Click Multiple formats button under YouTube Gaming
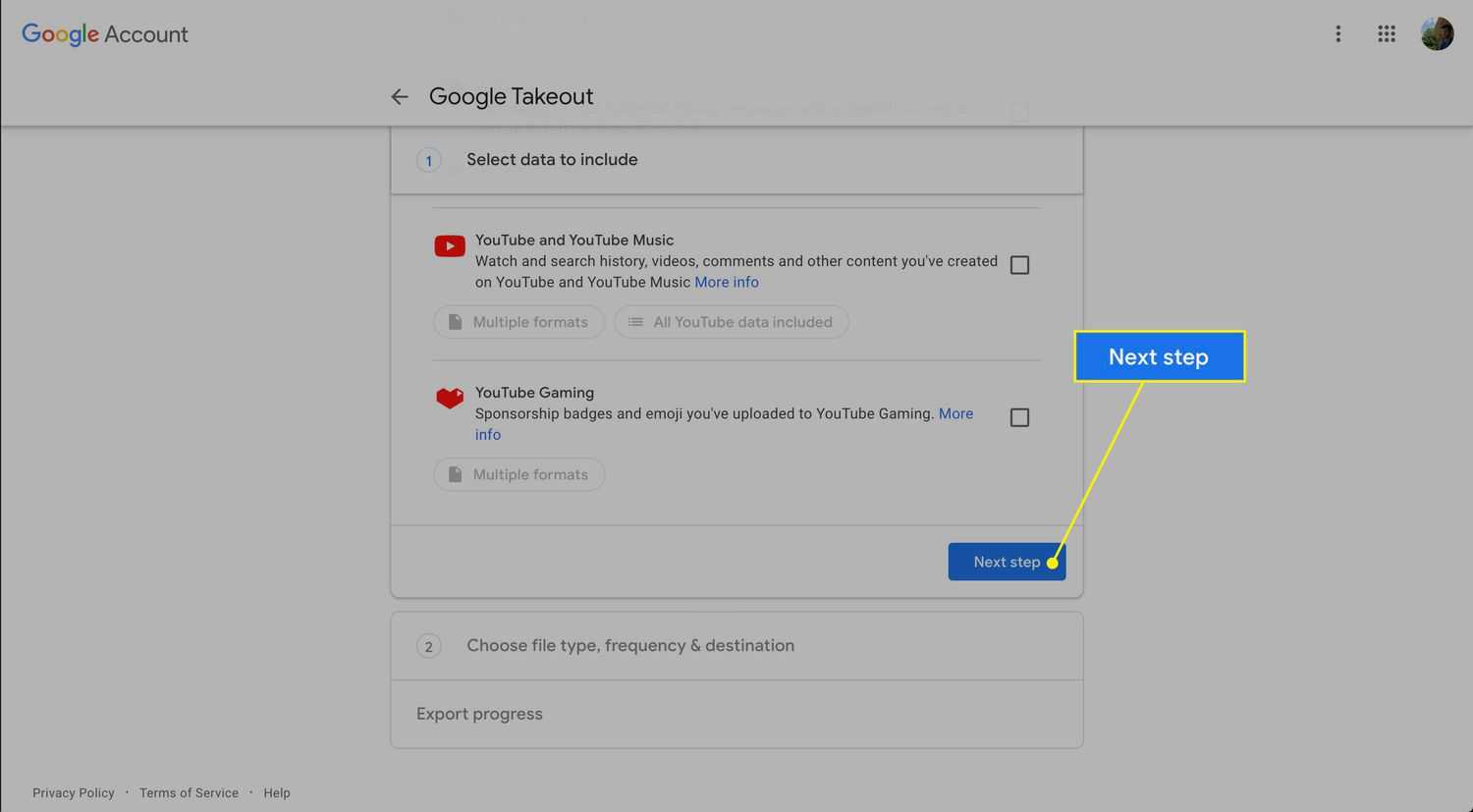 pyautogui.click(x=519, y=474)
